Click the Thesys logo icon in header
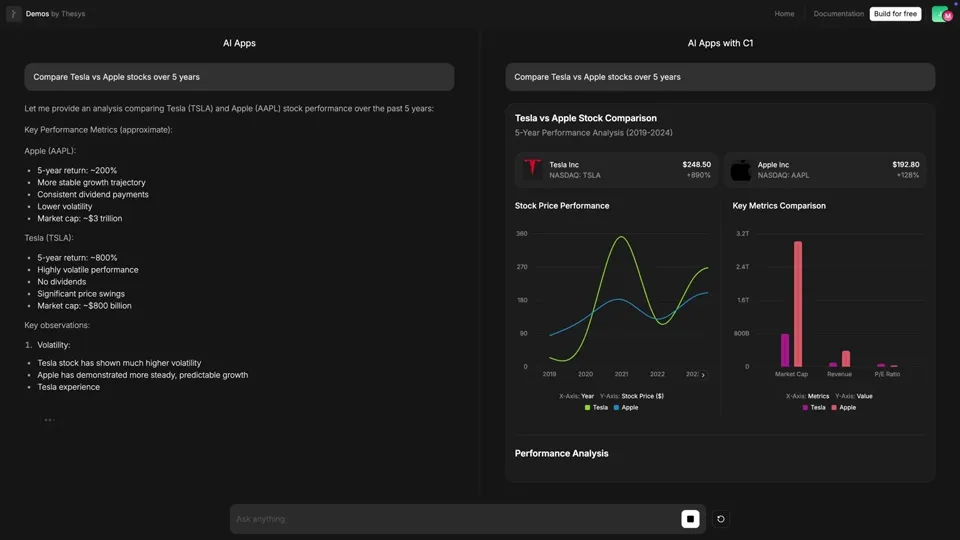 (13, 13)
